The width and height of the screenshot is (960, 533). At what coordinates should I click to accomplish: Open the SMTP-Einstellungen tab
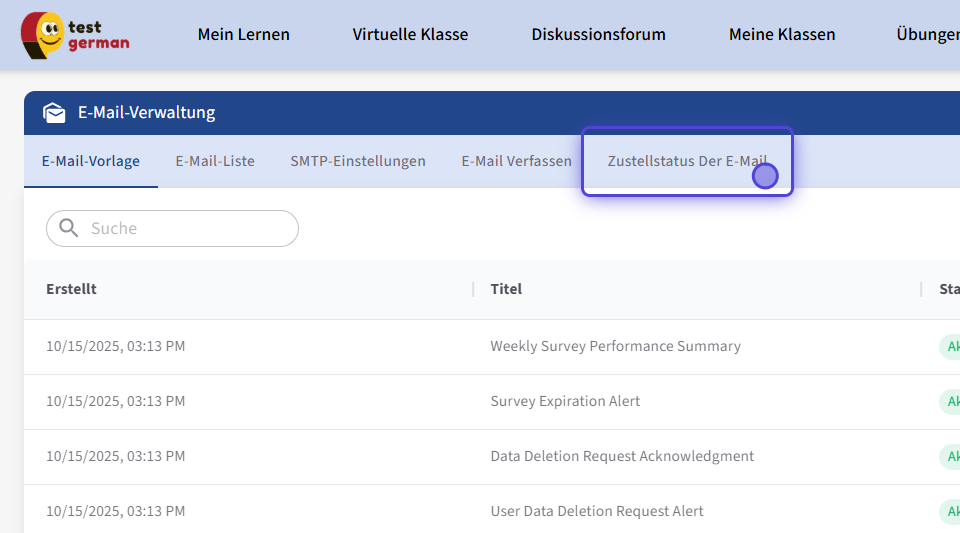358,161
